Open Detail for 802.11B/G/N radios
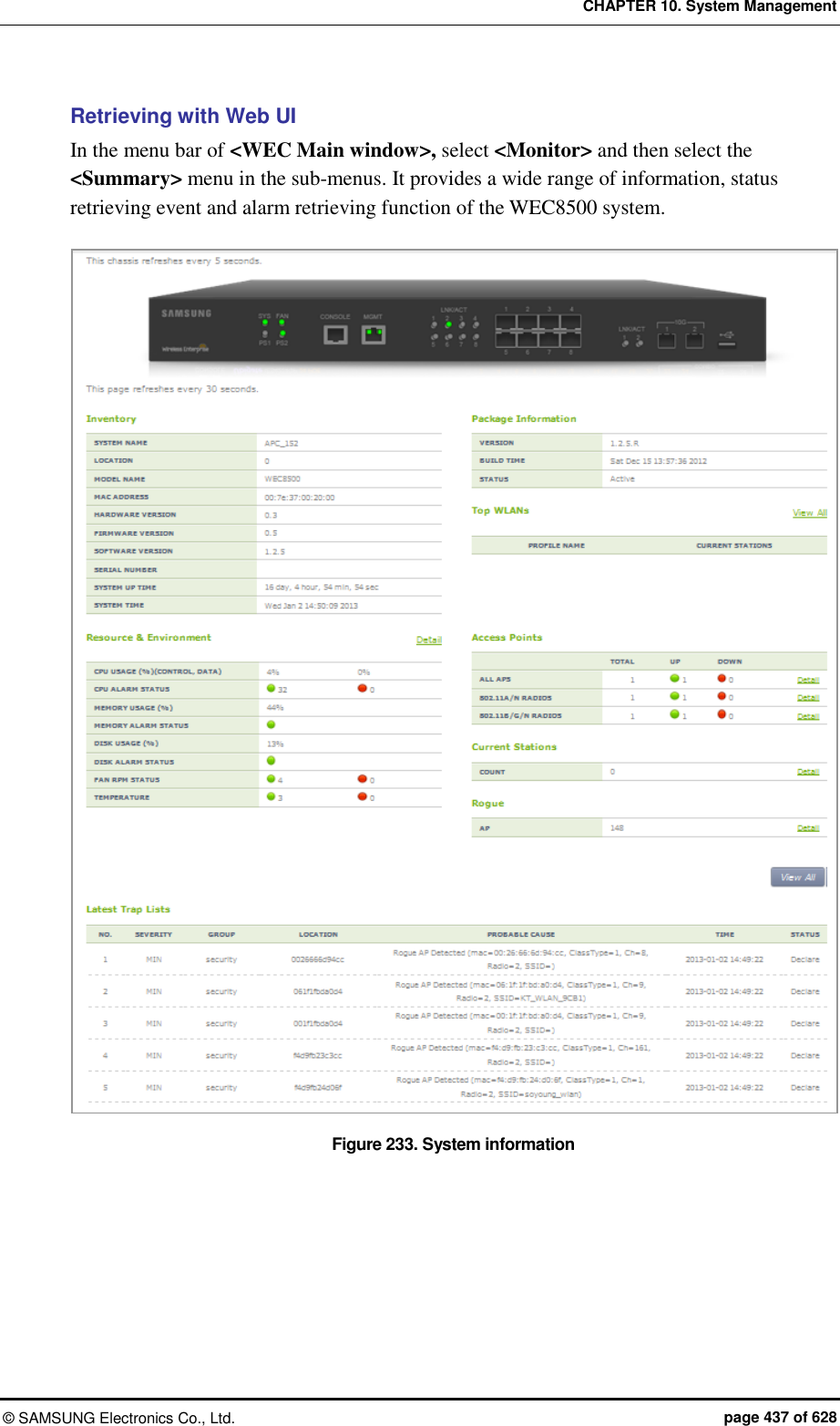Image resolution: width=840 pixels, height=1426 pixels. 807,715
